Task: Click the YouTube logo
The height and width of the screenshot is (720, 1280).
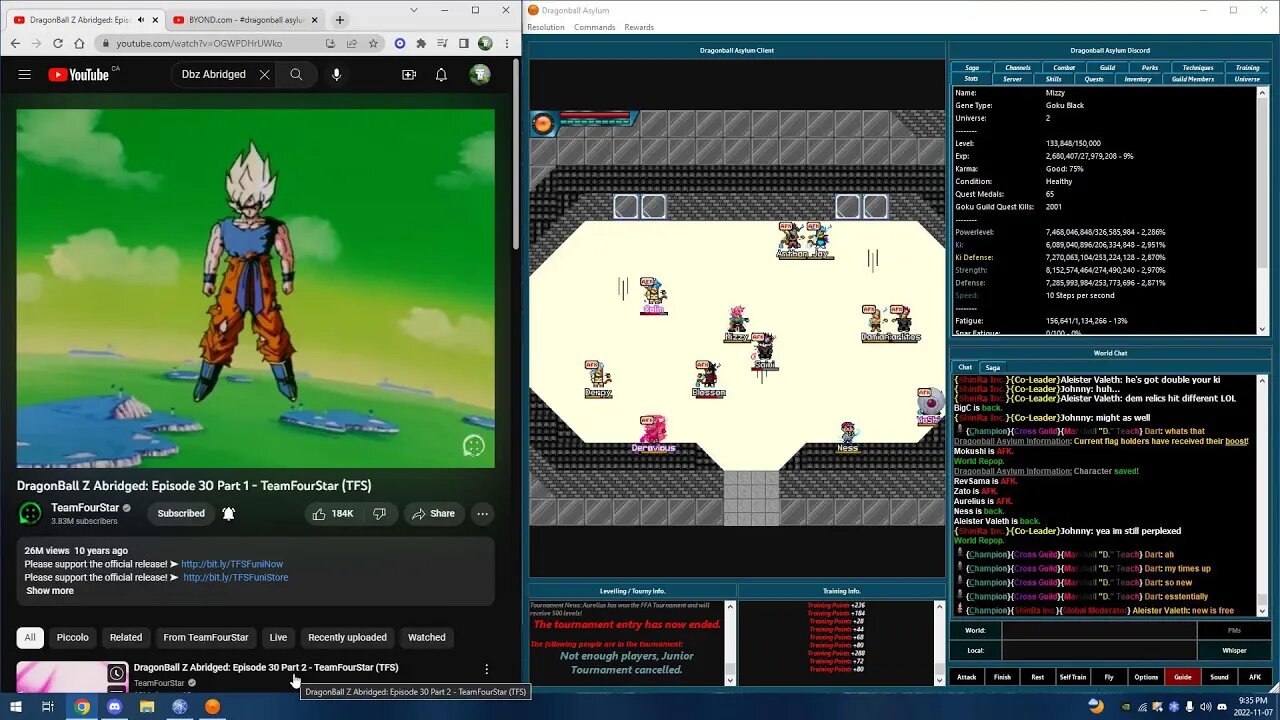Action: (79, 74)
